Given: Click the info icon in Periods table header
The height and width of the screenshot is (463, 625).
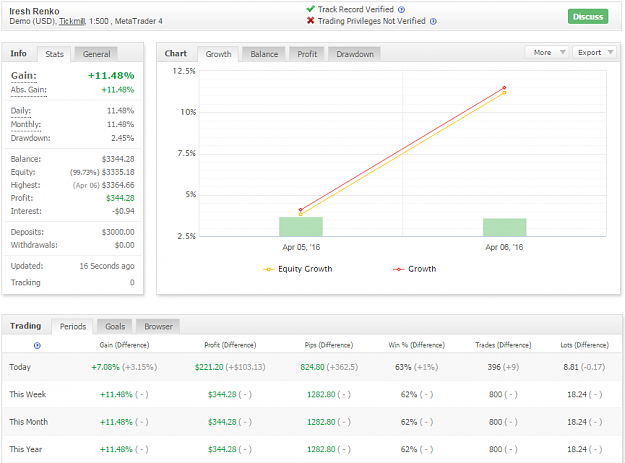Looking at the screenshot, I should (37, 345).
